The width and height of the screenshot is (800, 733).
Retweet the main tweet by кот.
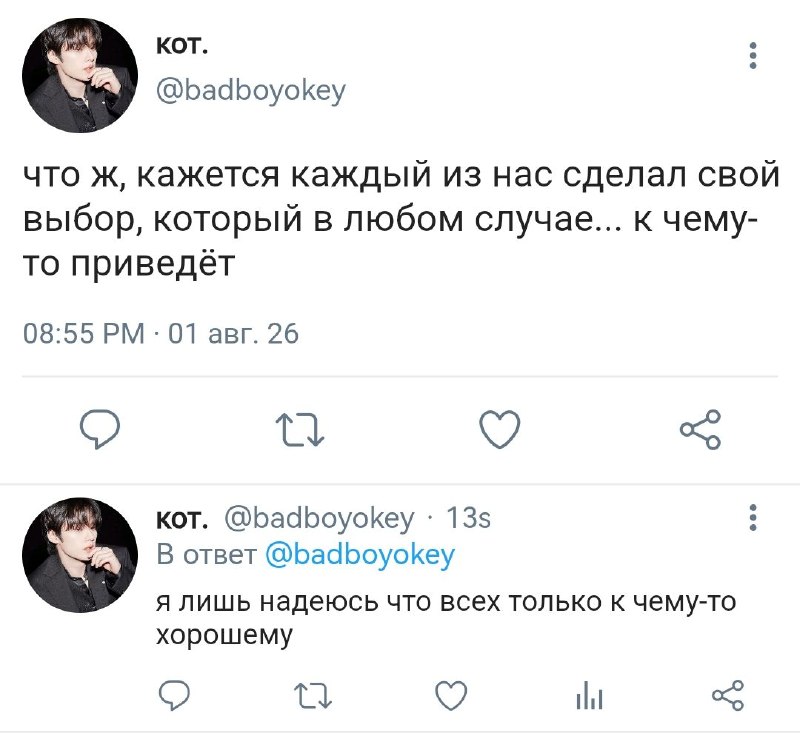pyautogui.click(x=299, y=430)
